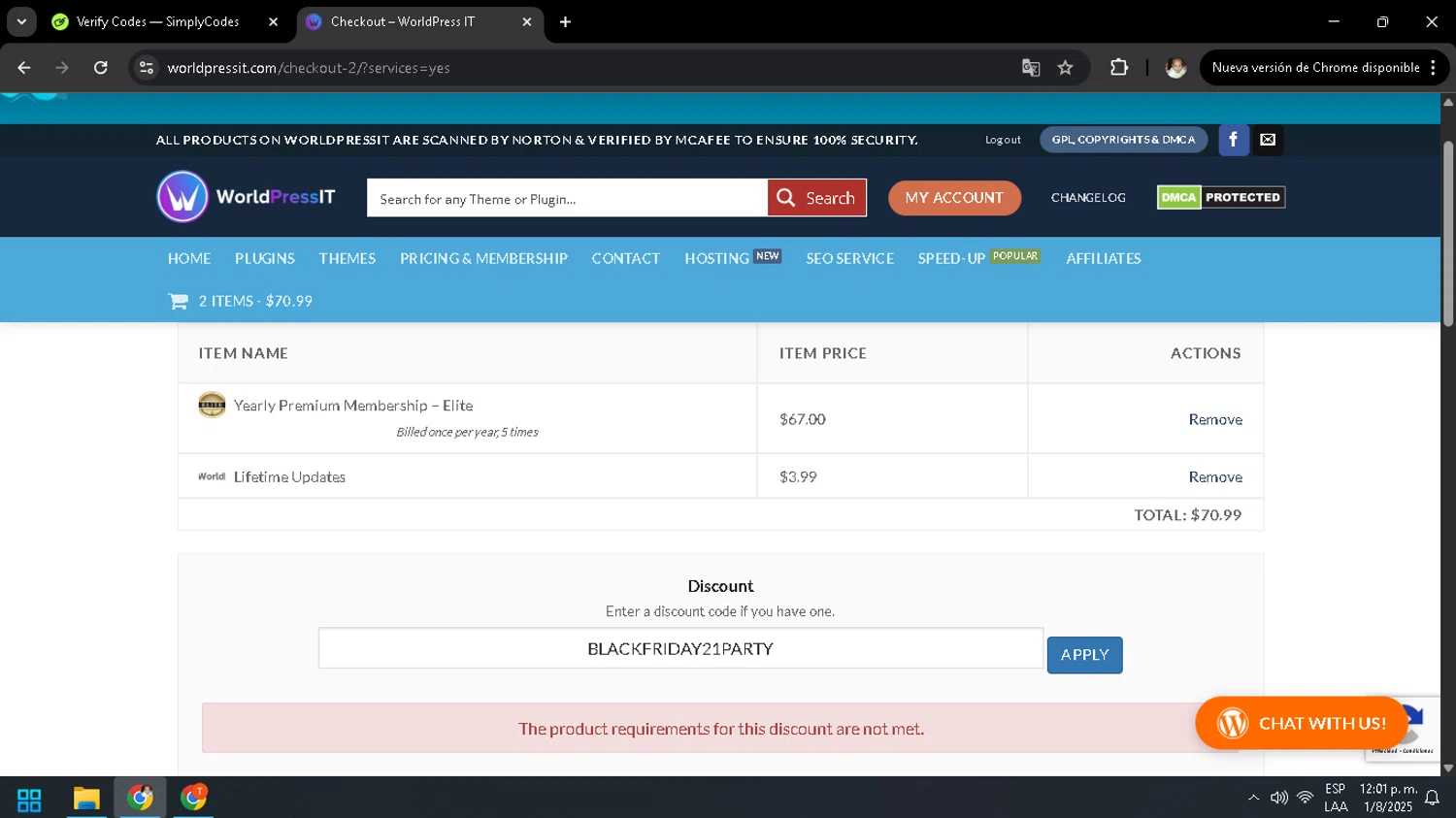
Task: Click active Chrome taskbar icon
Action: [140, 798]
